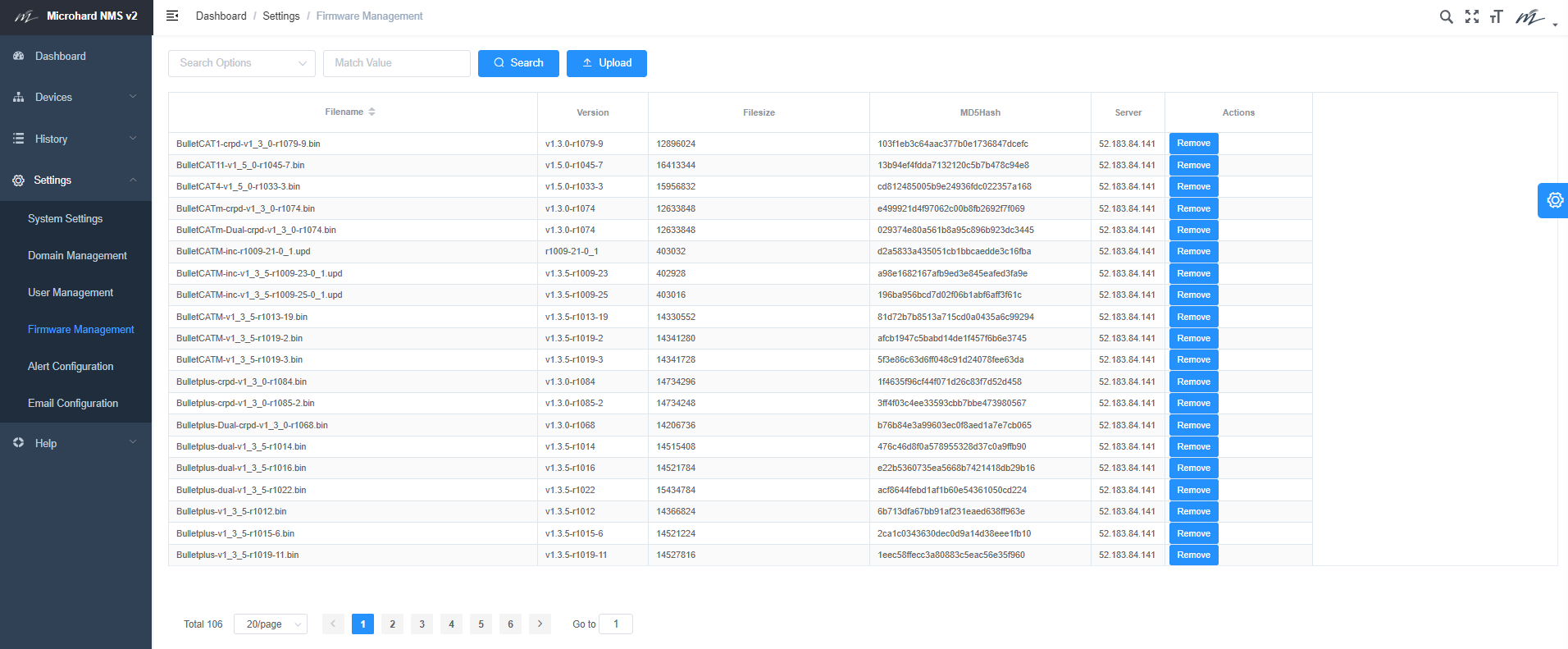The height and width of the screenshot is (649, 1568).
Task: Collapse sidebar with hamburger icon
Action: [172, 16]
